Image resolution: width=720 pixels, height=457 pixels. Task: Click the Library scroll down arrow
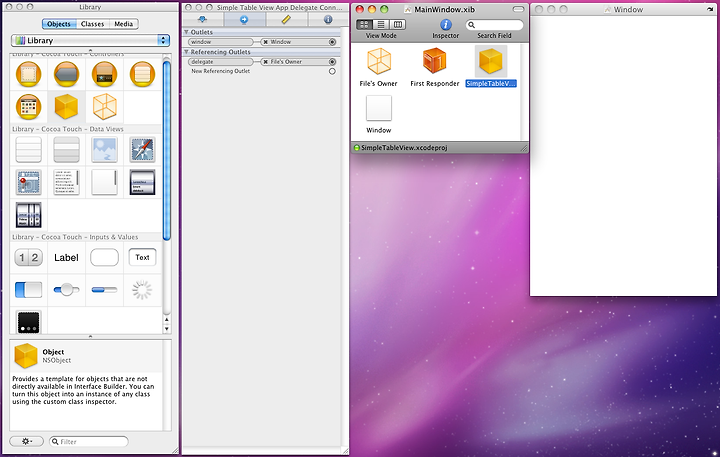(167, 329)
